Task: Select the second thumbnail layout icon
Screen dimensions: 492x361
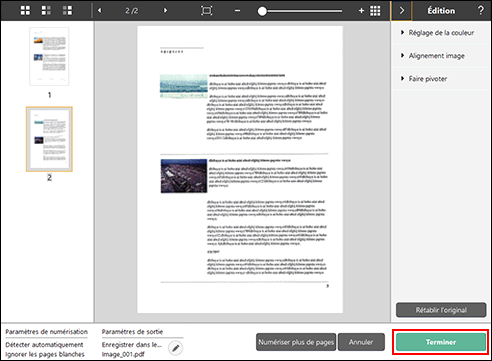Action: (46, 10)
